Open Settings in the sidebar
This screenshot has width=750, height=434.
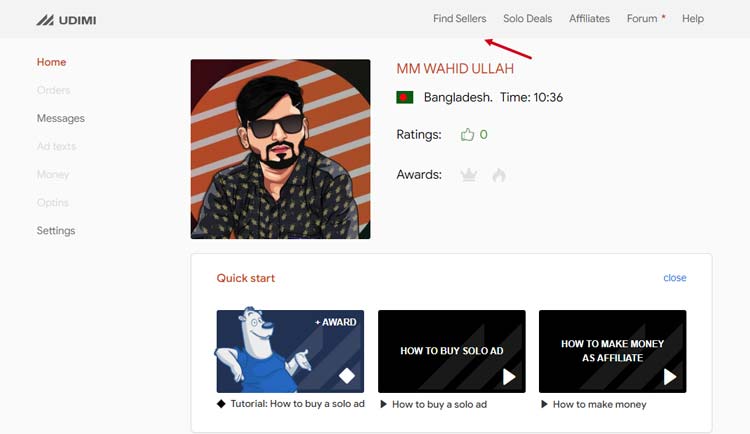tap(56, 231)
